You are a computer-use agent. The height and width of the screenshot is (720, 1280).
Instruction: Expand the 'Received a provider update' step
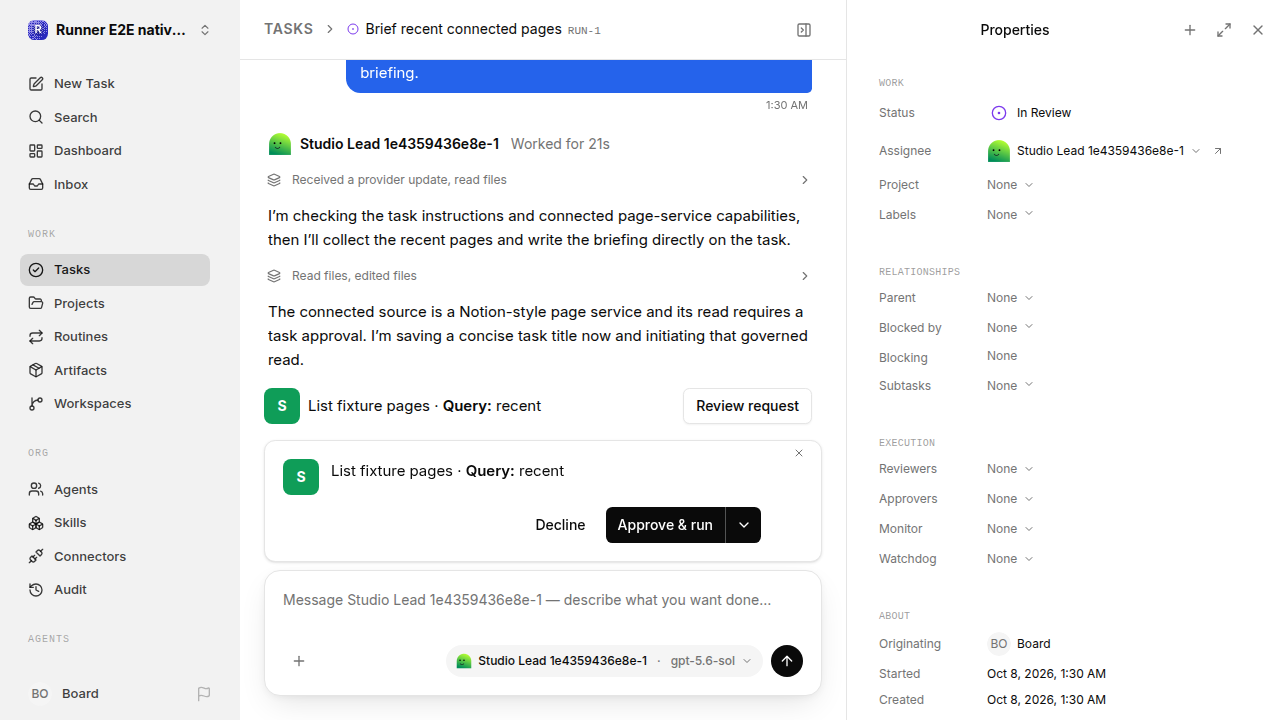pyautogui.click(x=539, y=180)
